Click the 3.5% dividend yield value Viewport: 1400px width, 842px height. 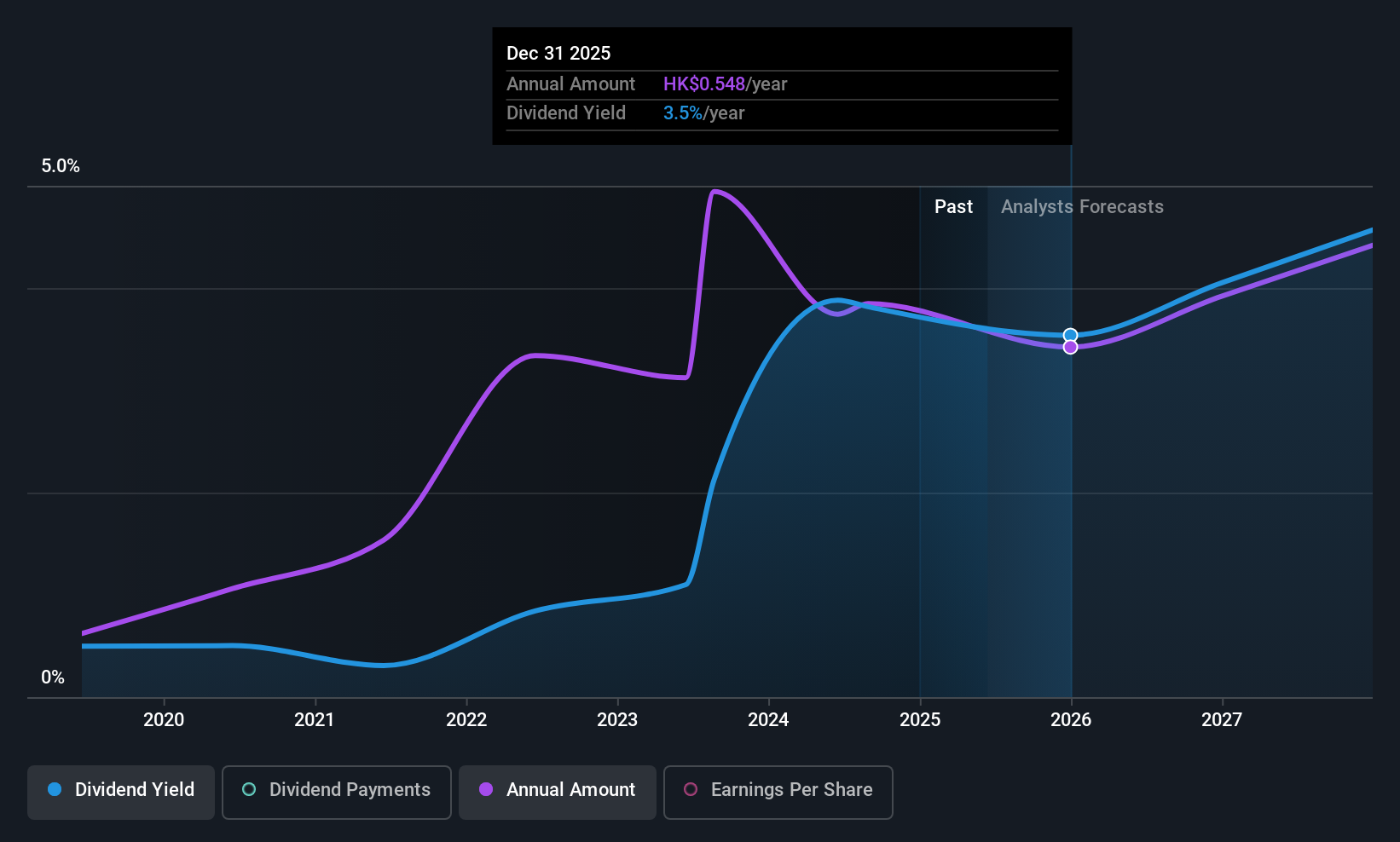pyautogui.click(x=683, y=112)
